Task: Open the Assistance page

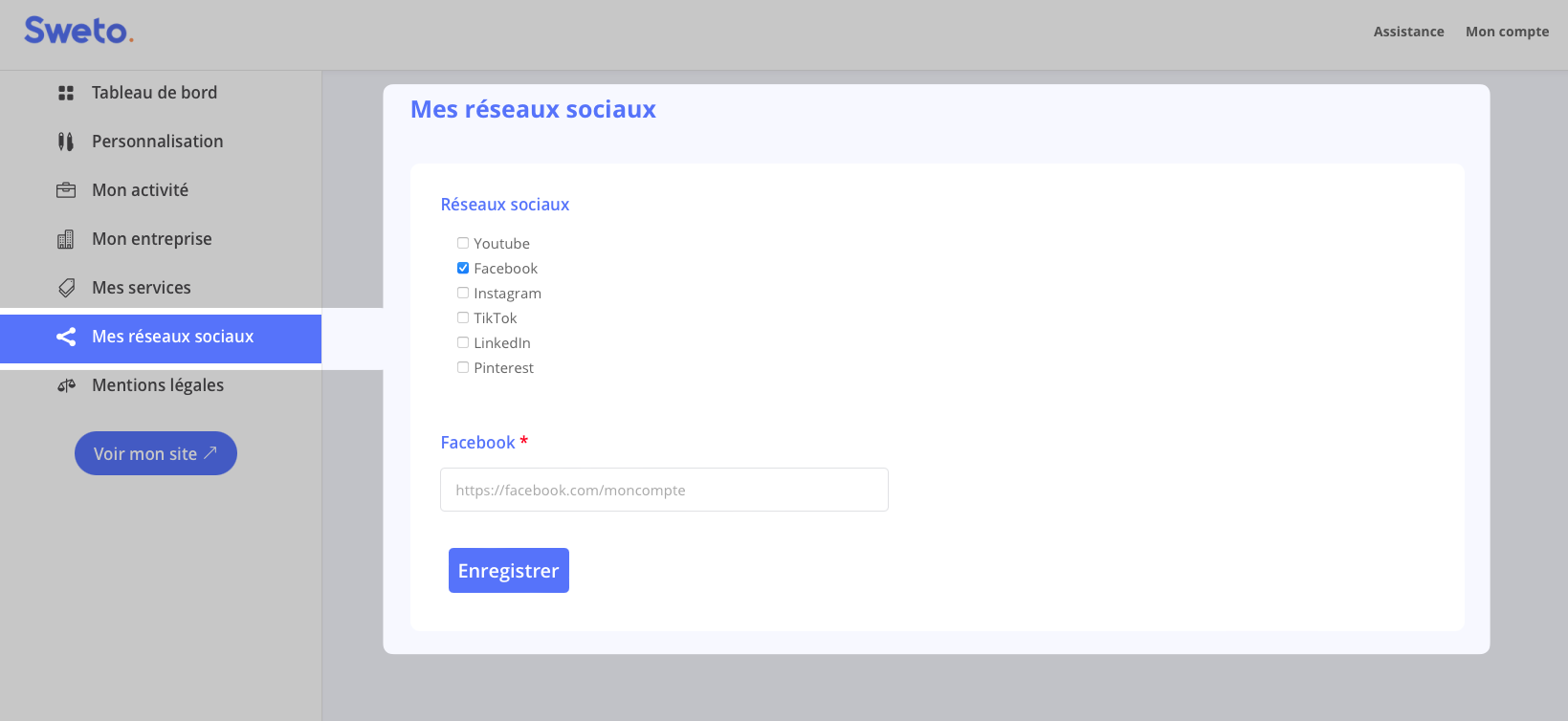Action: pyautogui.click(x=1408, y=32)
